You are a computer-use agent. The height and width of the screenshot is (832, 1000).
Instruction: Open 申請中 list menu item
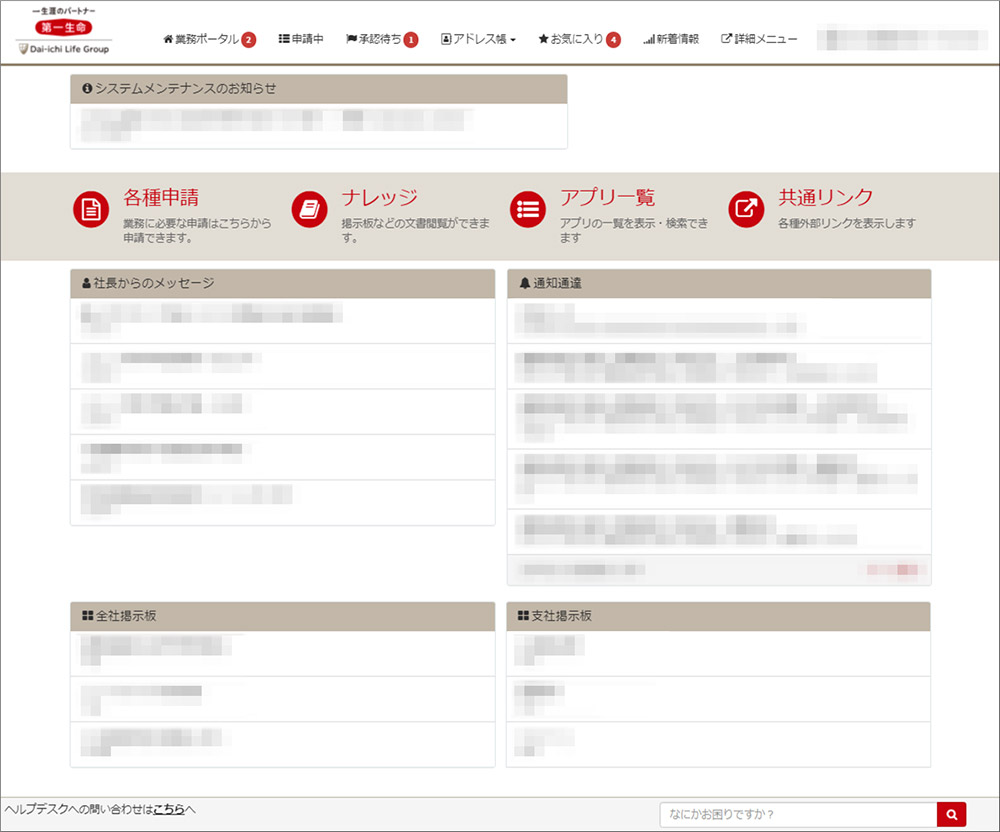tap(301, 40)
